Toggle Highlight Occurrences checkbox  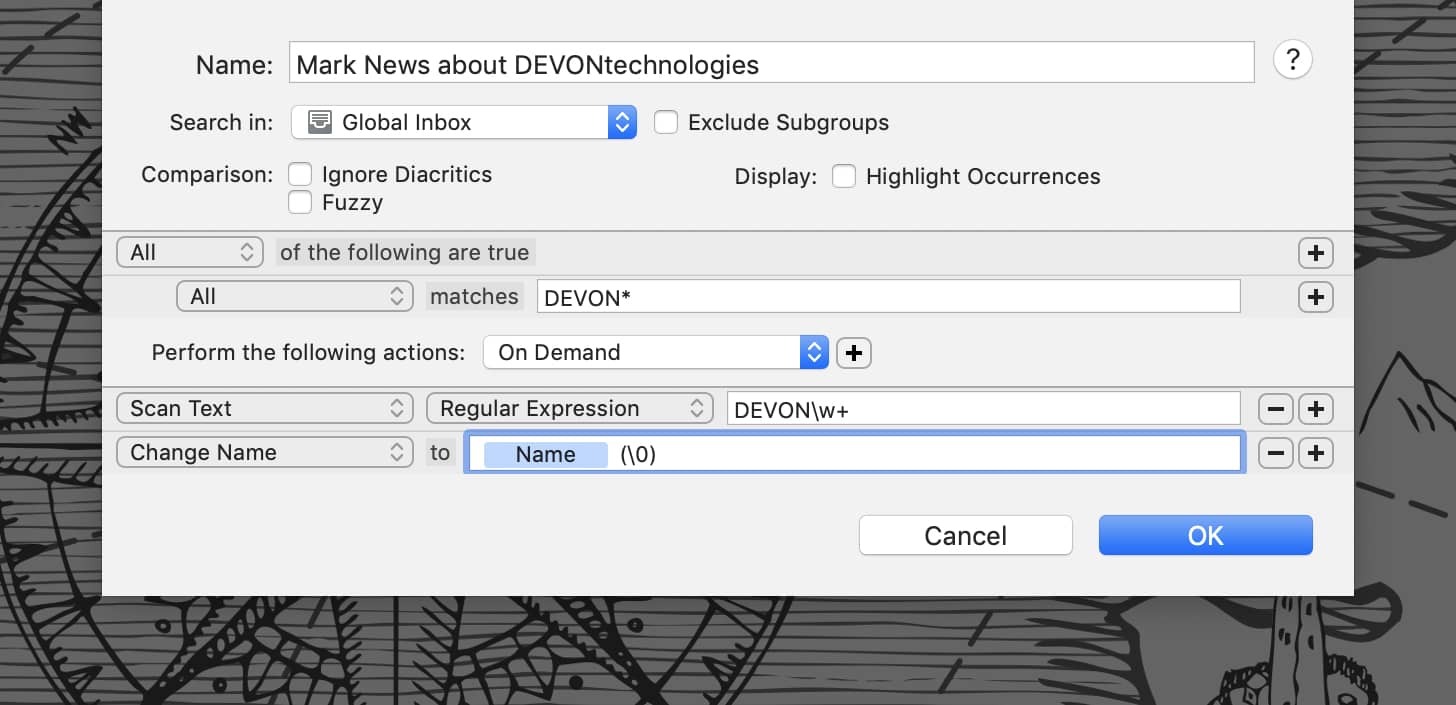pyautogui.click(x=844, y=176)
